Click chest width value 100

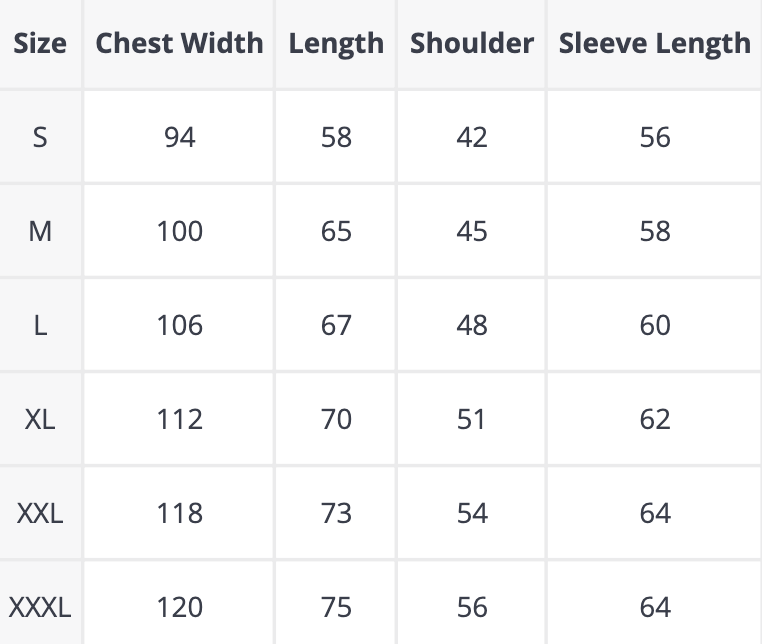180,231
